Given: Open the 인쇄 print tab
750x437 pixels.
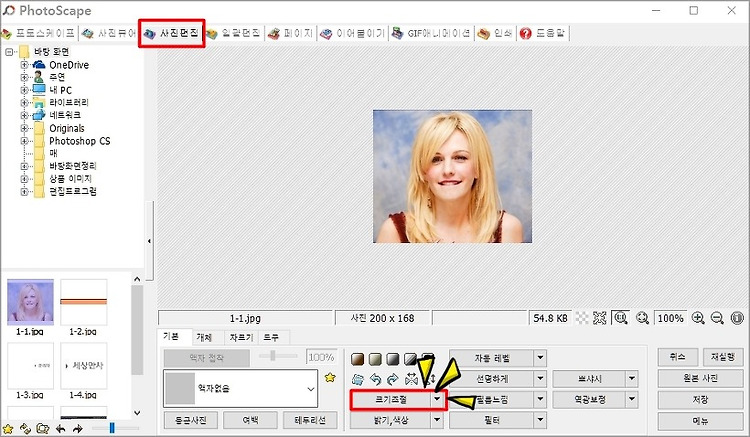Looking at the screenshot, I should tap(495, 33).
